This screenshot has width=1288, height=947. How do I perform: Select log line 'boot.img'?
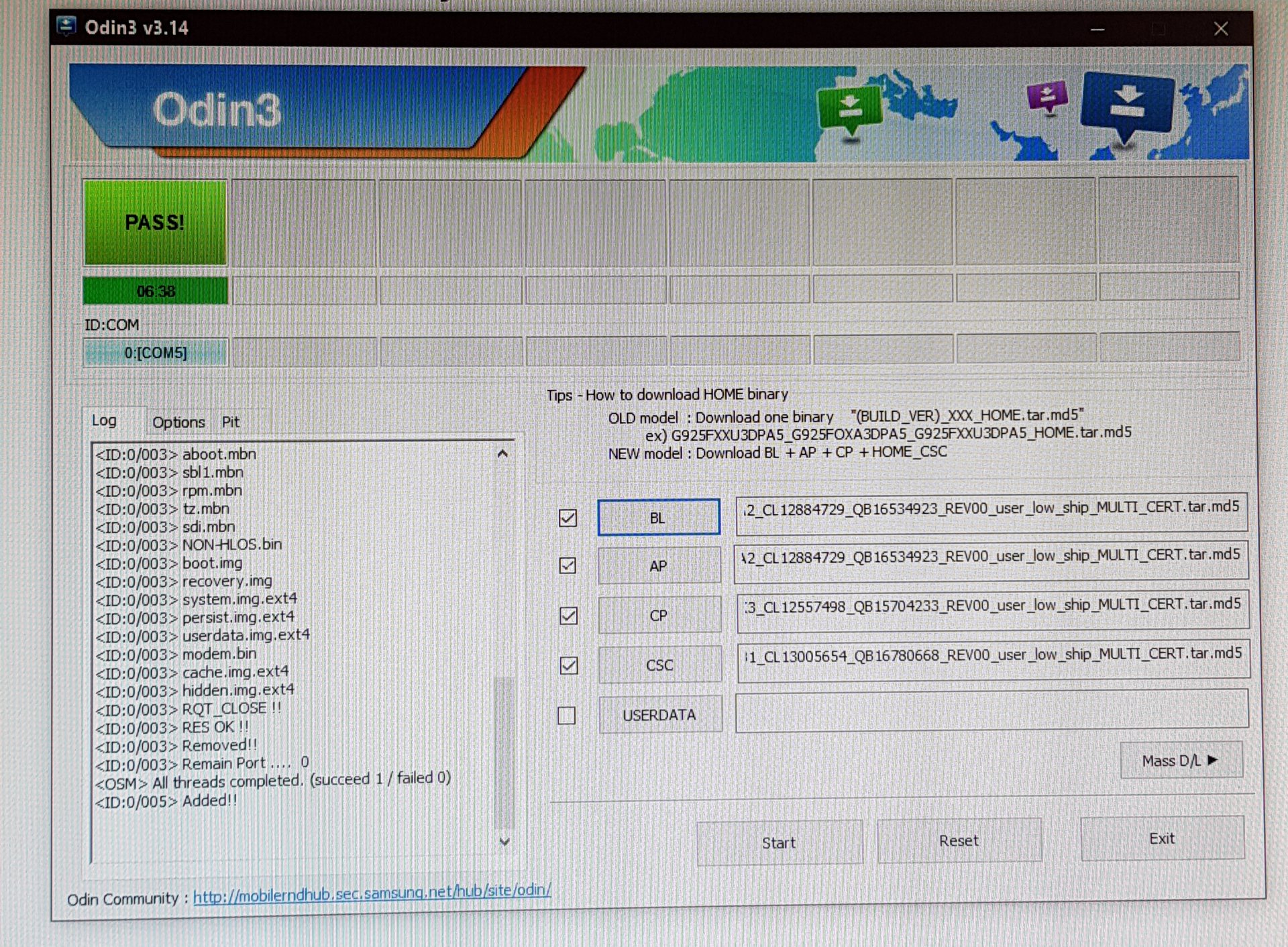tap(169, 563)
